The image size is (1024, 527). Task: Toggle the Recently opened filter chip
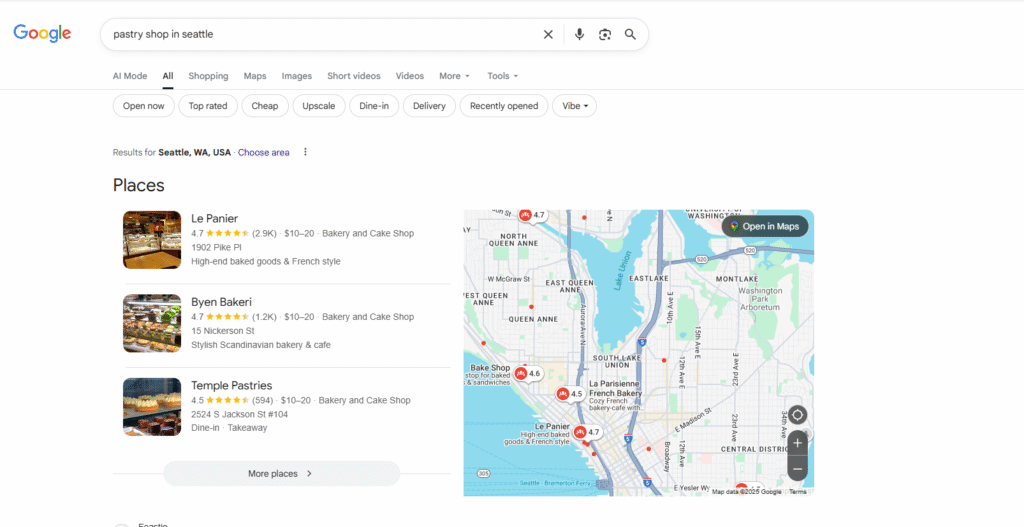click(x=504, y=106)
